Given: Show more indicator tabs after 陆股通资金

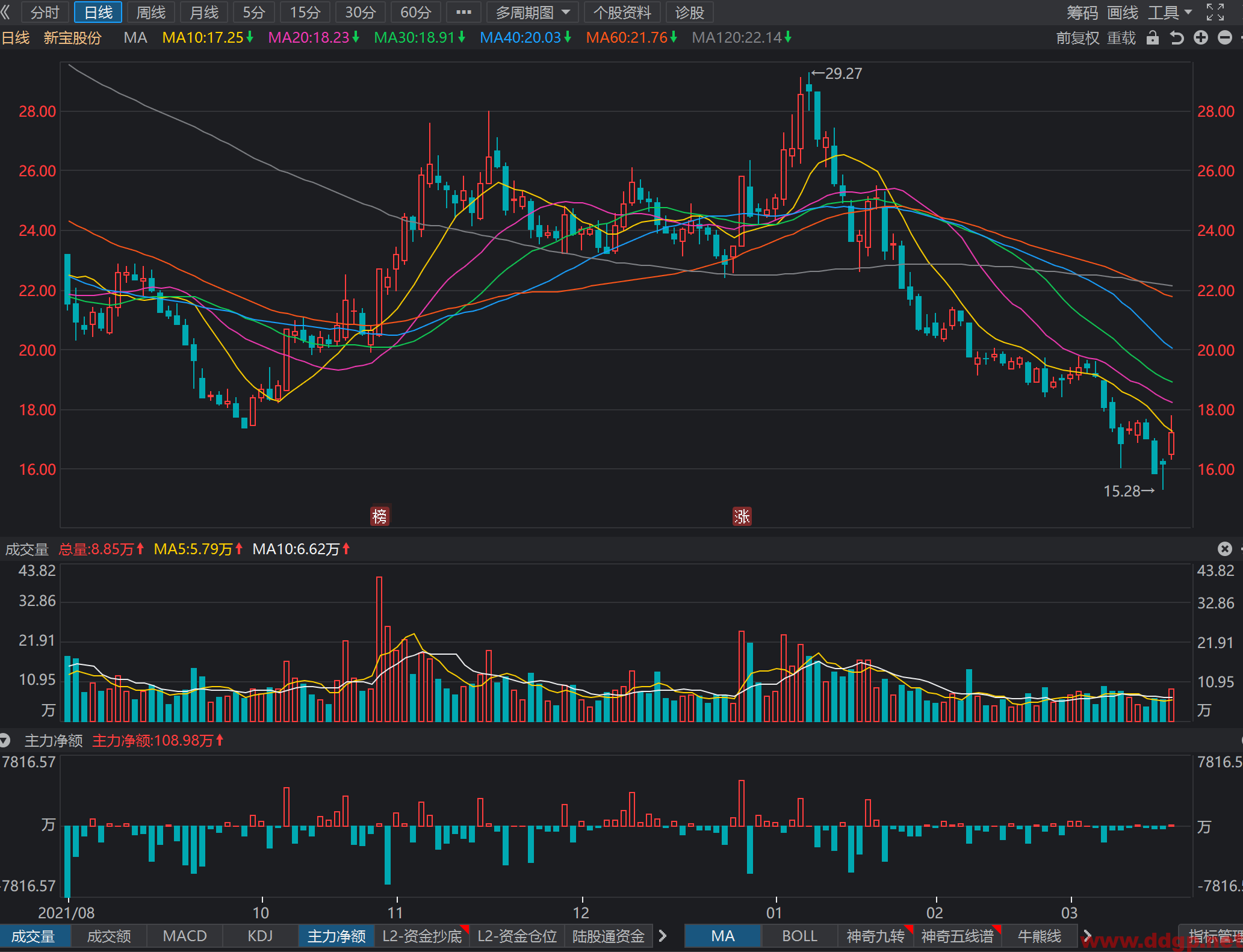Looking at the screenshot, I should point(663,936).
